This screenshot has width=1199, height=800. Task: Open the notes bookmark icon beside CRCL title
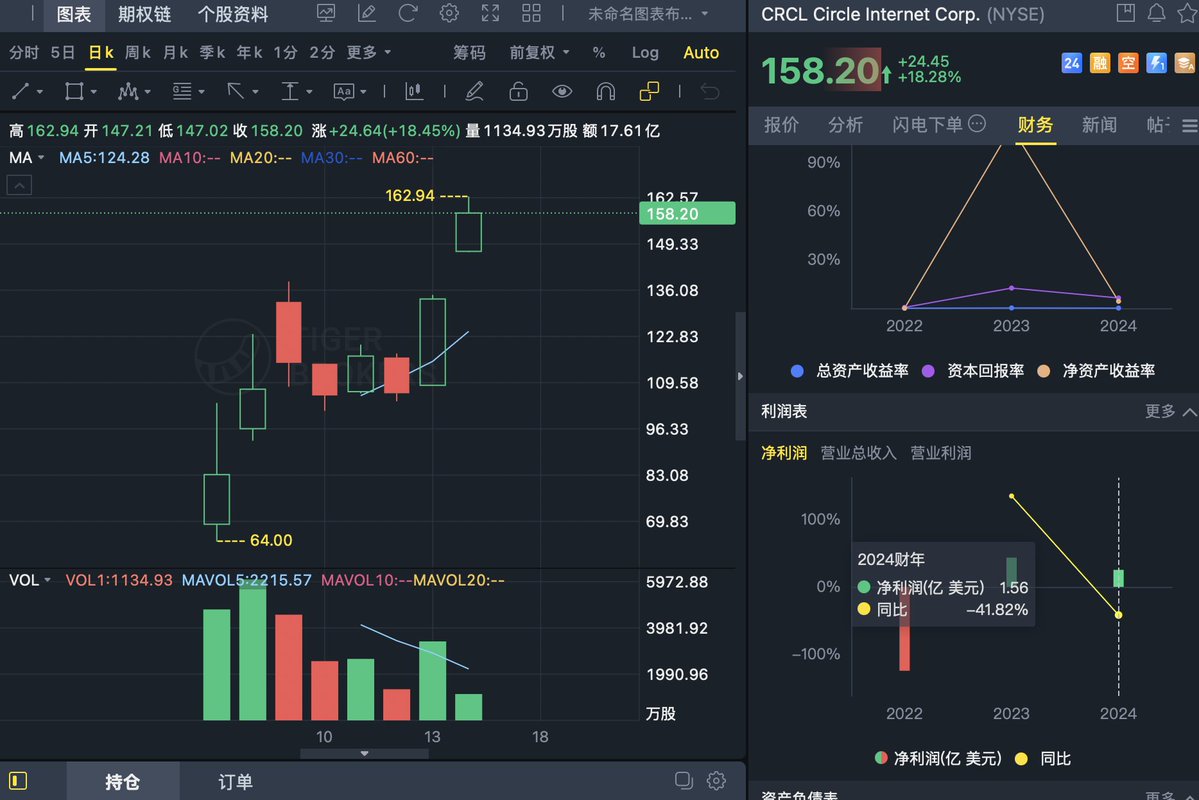pos(1126,12)
